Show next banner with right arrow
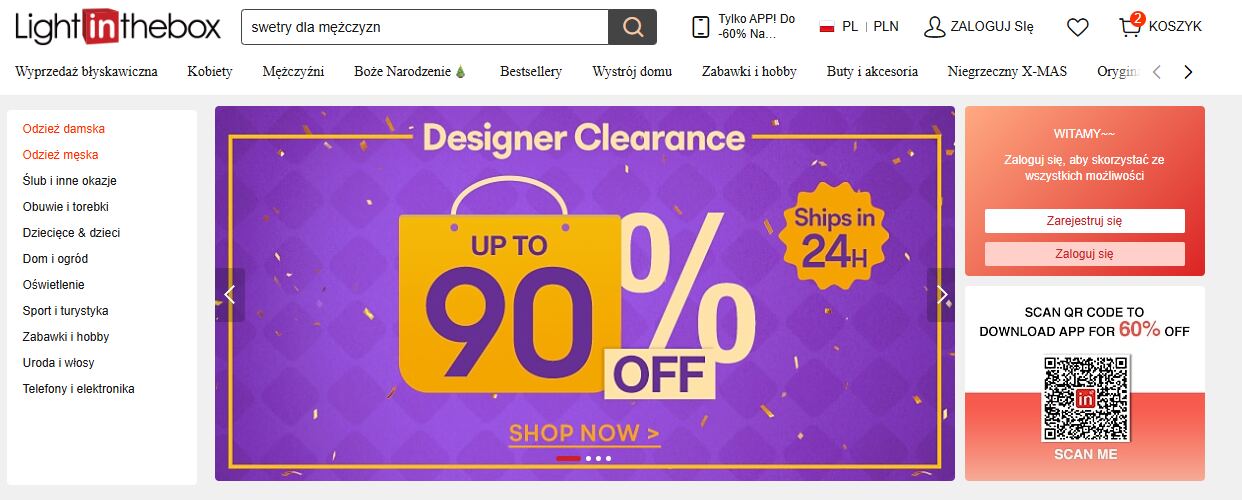1242x500 pixels. 941,294
